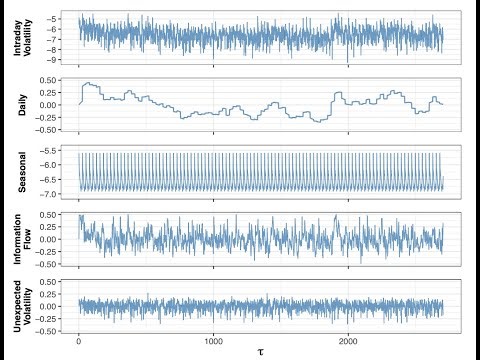This screenshot has height=360, width=480.
Task: Click the x-axis tick label '1000'
Action: pos(213,341)
